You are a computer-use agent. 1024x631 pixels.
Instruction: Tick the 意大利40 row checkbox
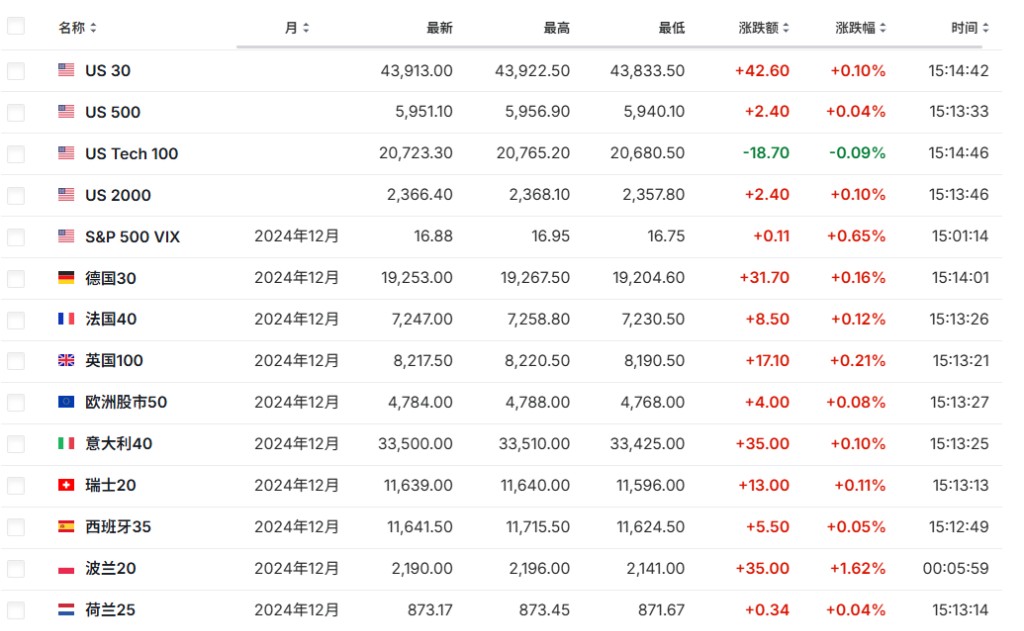click(x=16, y=444)
